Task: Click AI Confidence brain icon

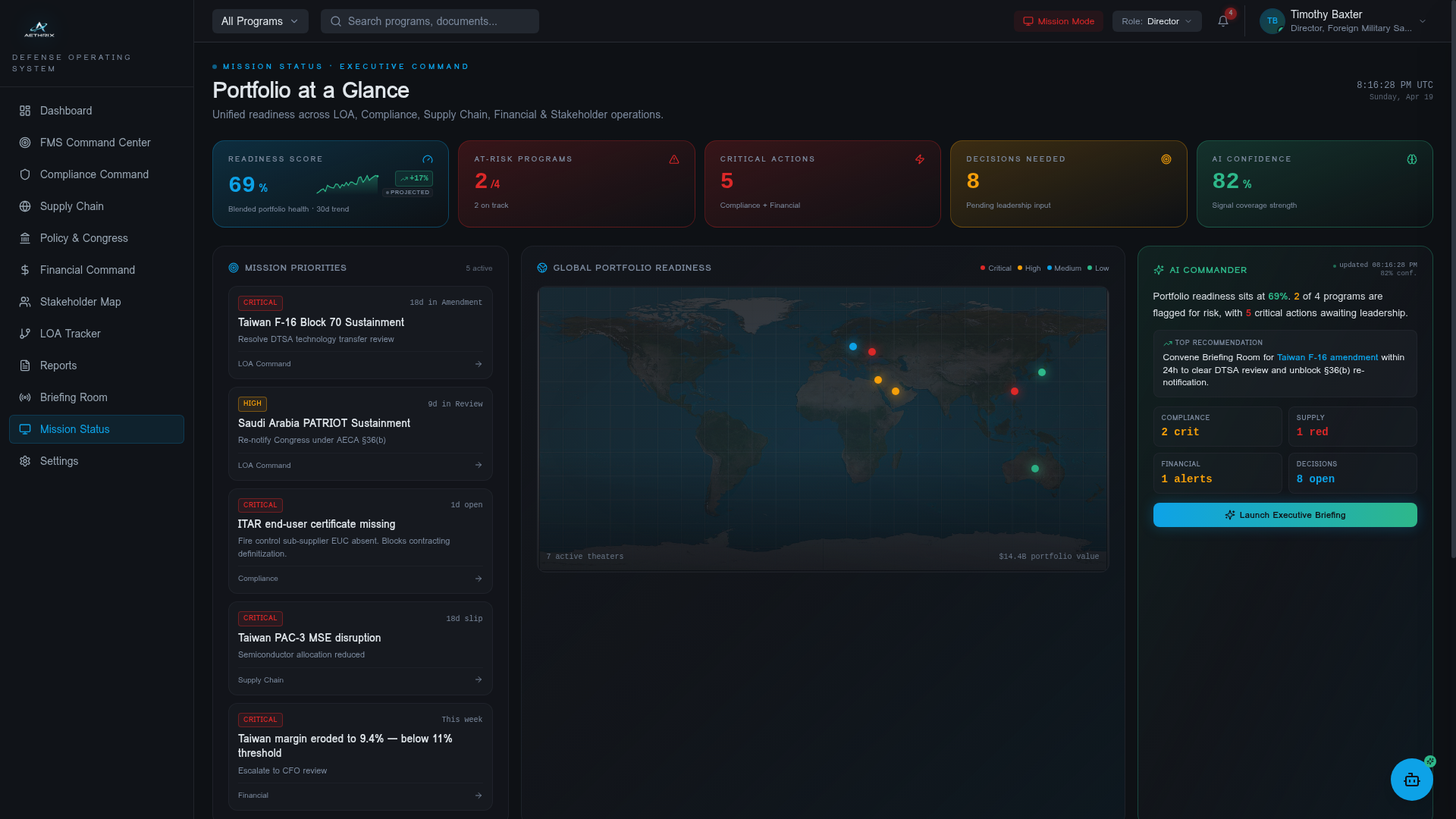Action: point(1412,159)
